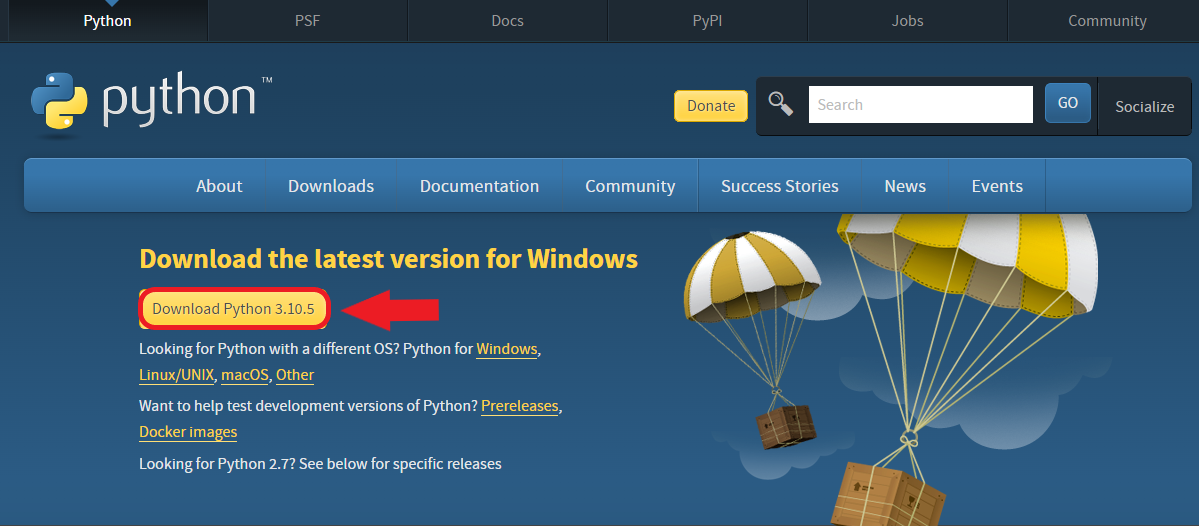The image size is (1199, 526).
Task: Focus the Search input field
Action: pos(921,105)
